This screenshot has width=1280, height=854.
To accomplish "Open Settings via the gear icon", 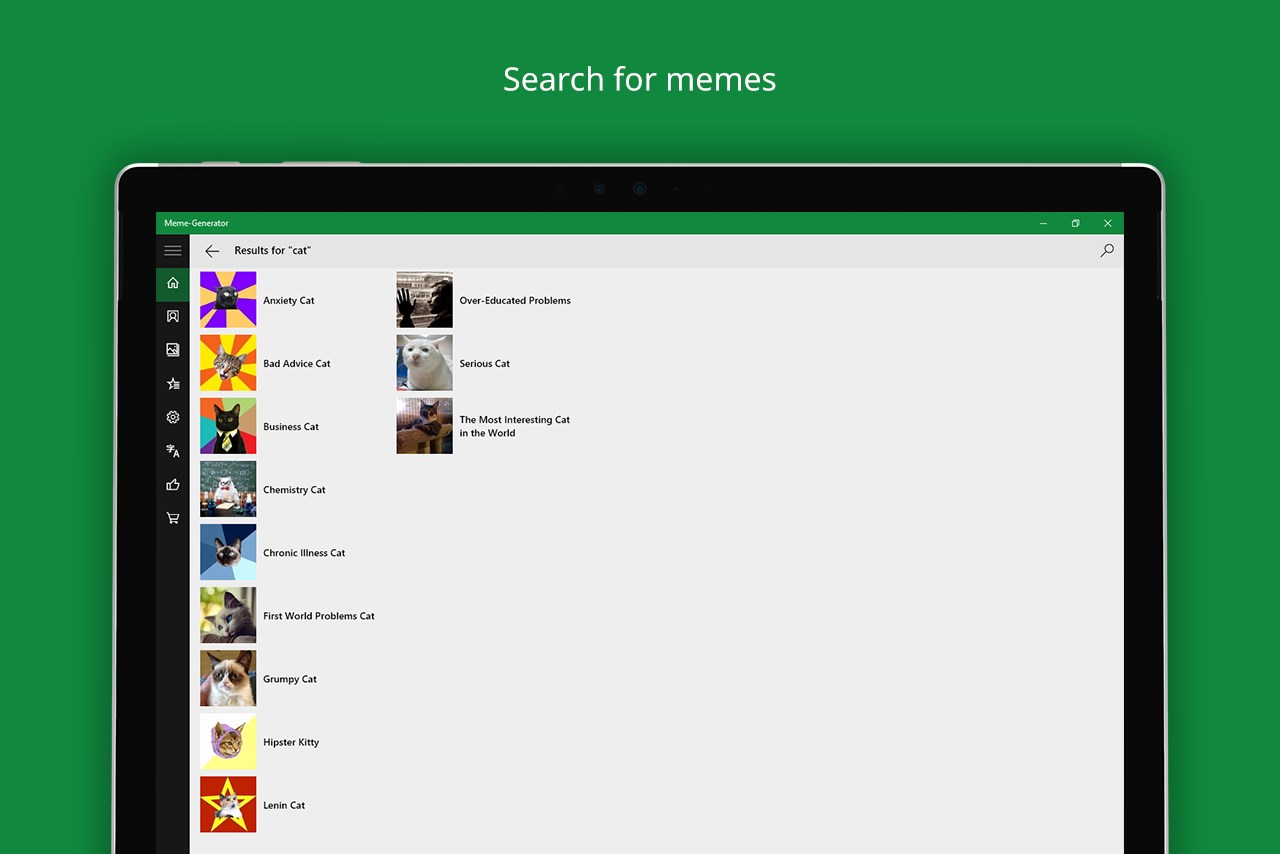I will 172,417.
